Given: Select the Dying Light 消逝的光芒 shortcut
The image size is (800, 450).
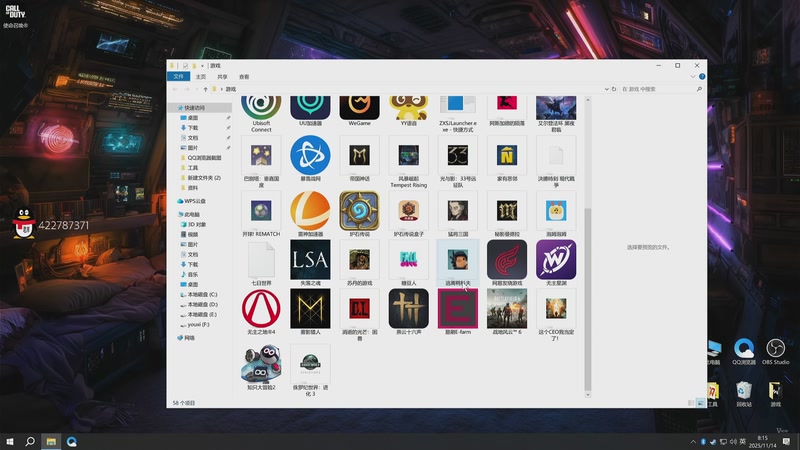Looking at the screenshot, I should [x=359, y=309].
